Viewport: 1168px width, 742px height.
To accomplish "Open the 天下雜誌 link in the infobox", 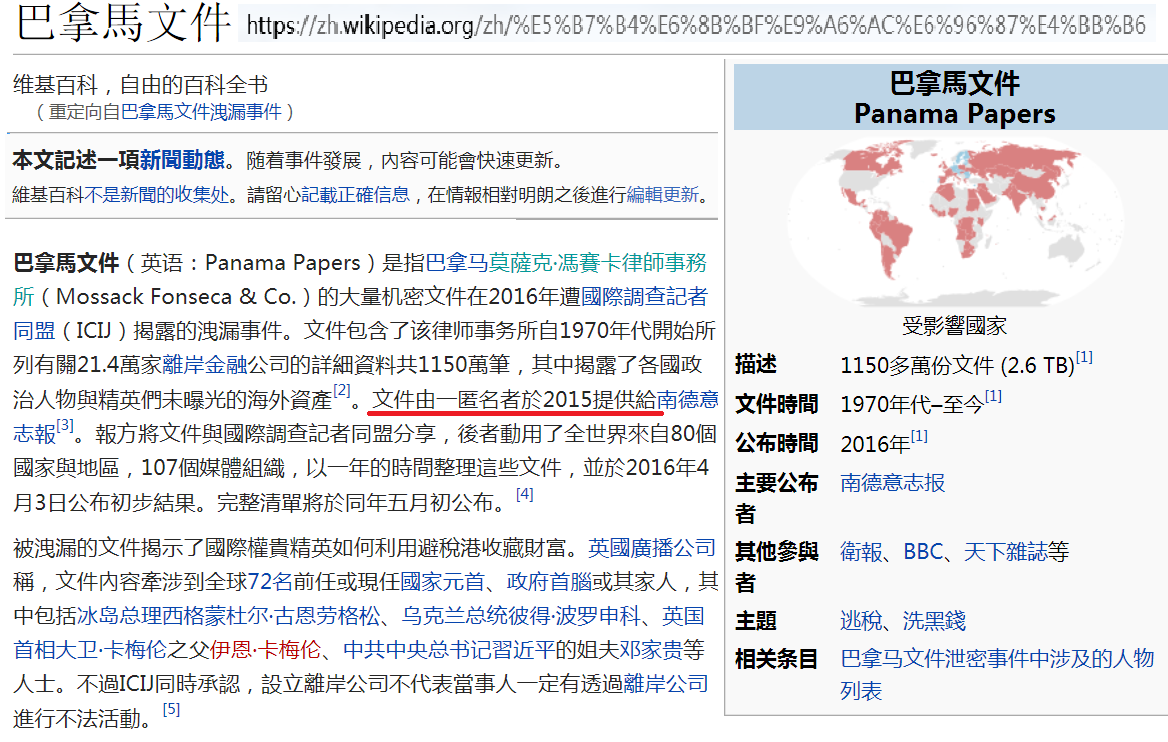I will coord(1005,552).
